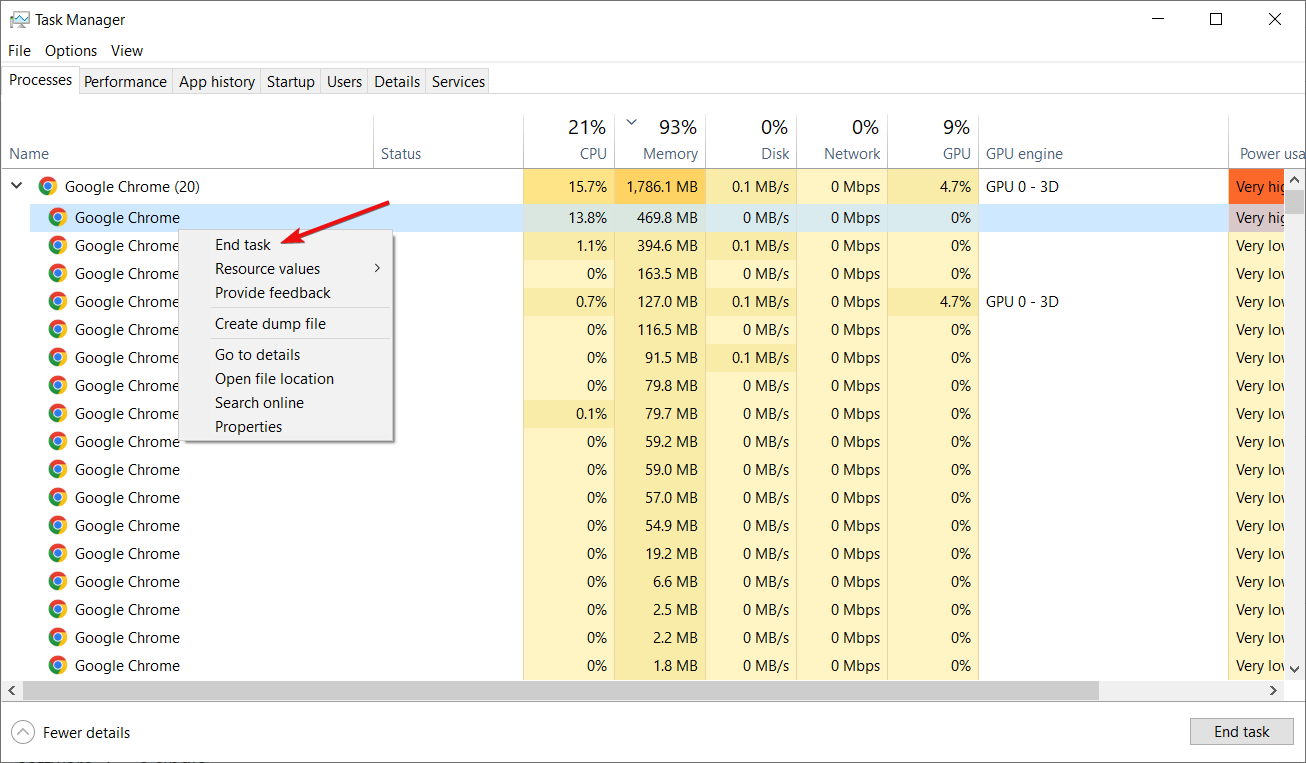Viewport: 1306px width, 763px height.
Task: Click the Chrome icon beside Google Chrome (20)
Action: (x=47, y=186)
